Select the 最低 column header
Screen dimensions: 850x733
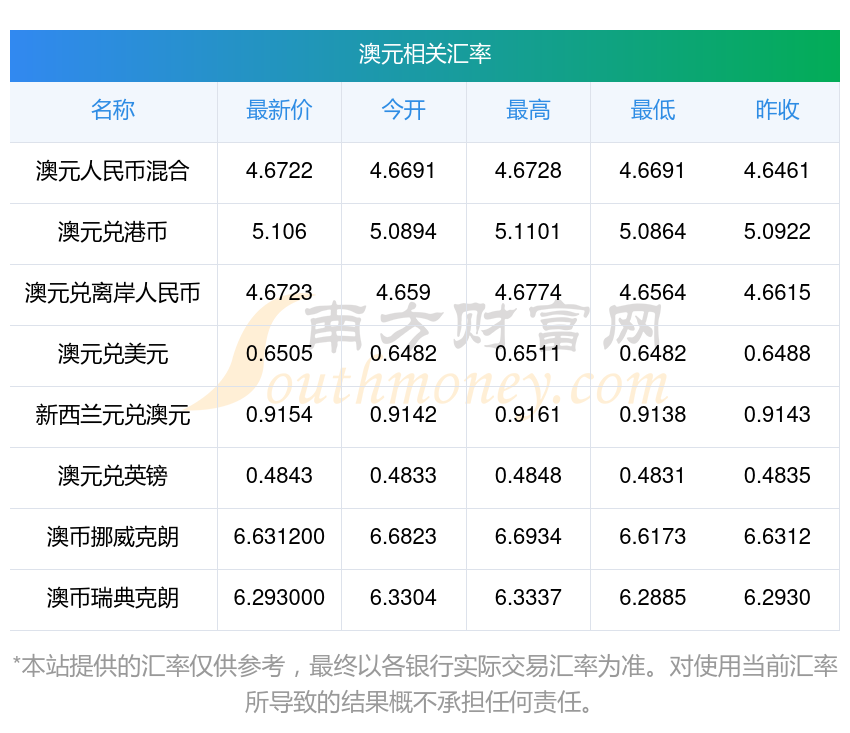[653, 110]
